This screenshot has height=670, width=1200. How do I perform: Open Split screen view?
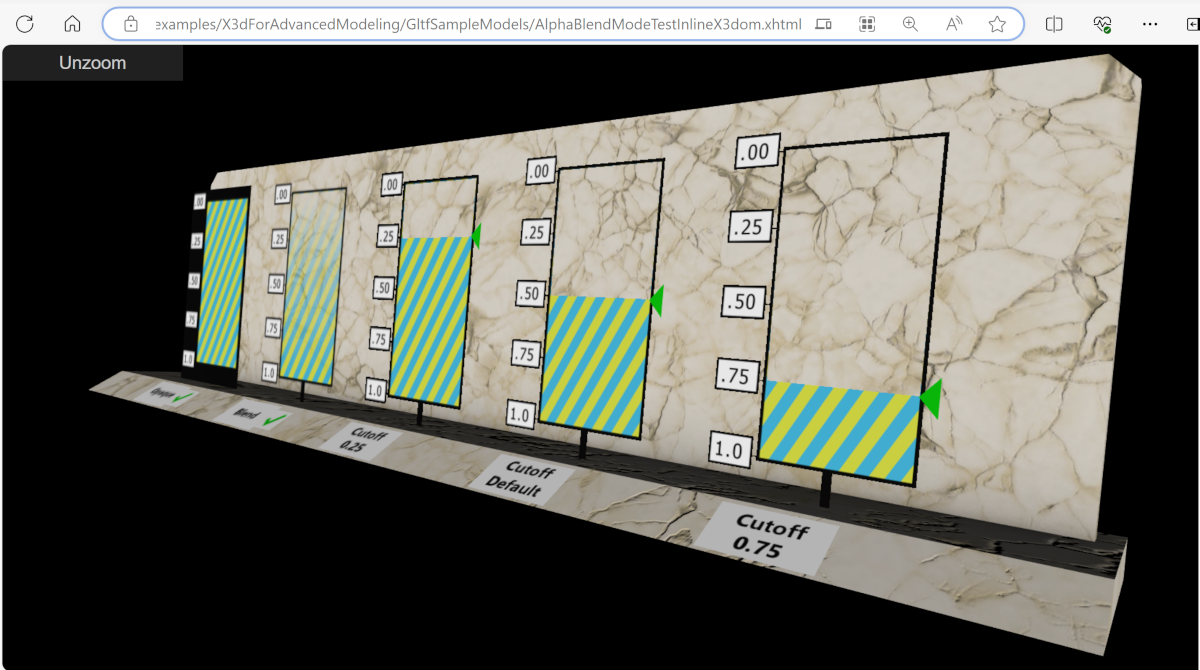(1054, 24)
